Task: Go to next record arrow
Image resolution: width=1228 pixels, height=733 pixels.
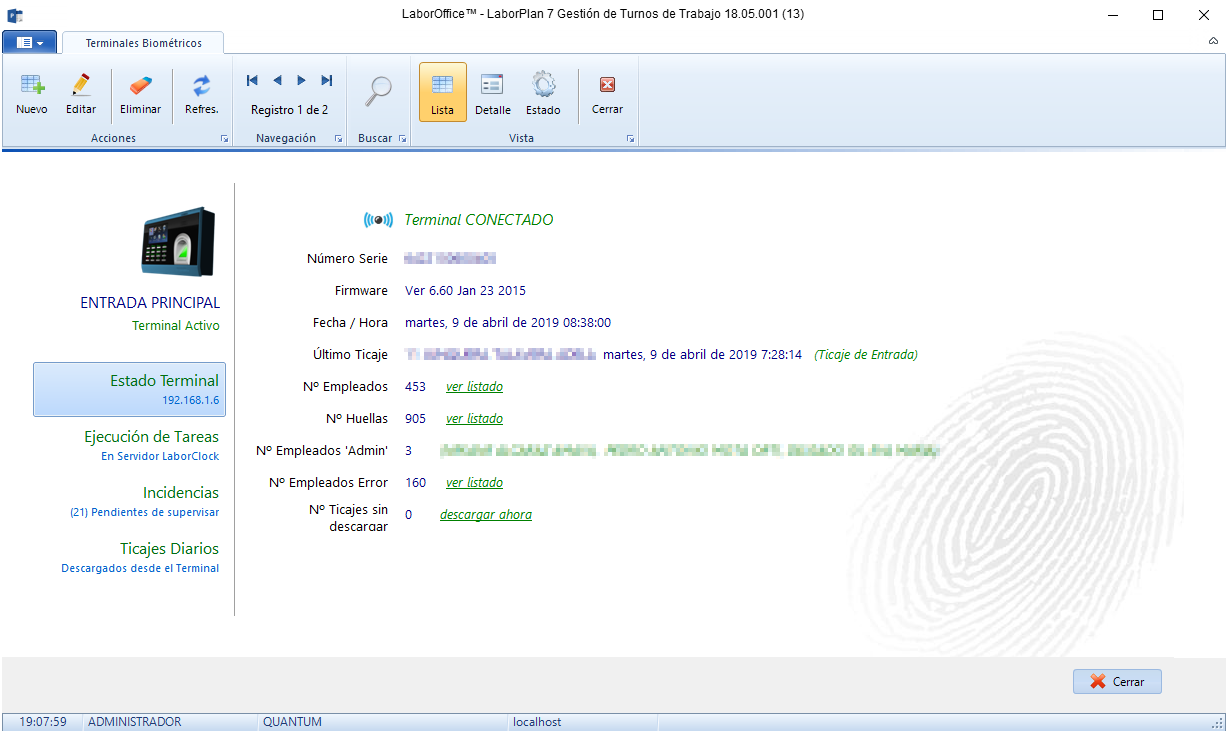Action: [x=302, y=80]
